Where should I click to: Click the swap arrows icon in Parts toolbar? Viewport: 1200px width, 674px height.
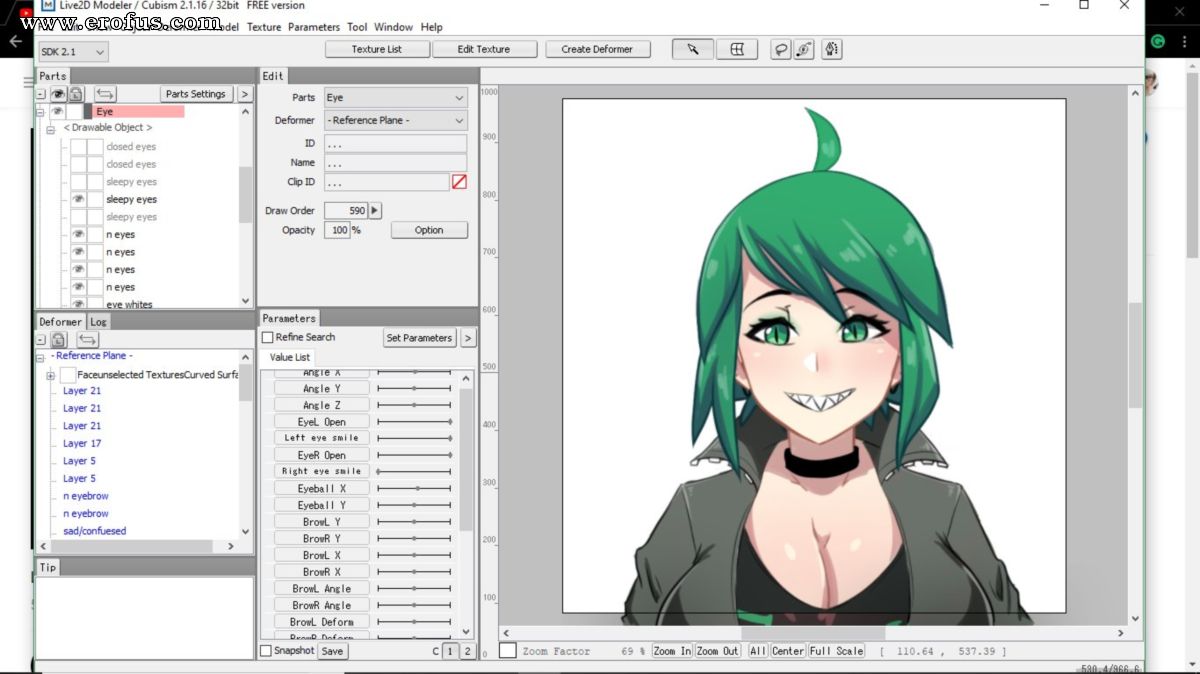105,94
